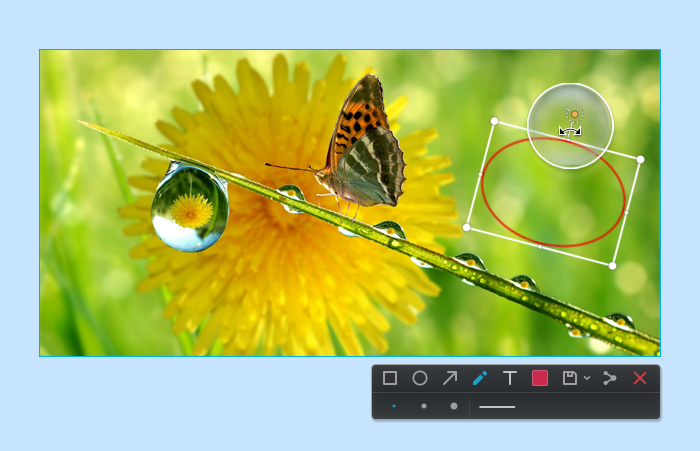Click top-right corner handle of selection box

point(640,159)
